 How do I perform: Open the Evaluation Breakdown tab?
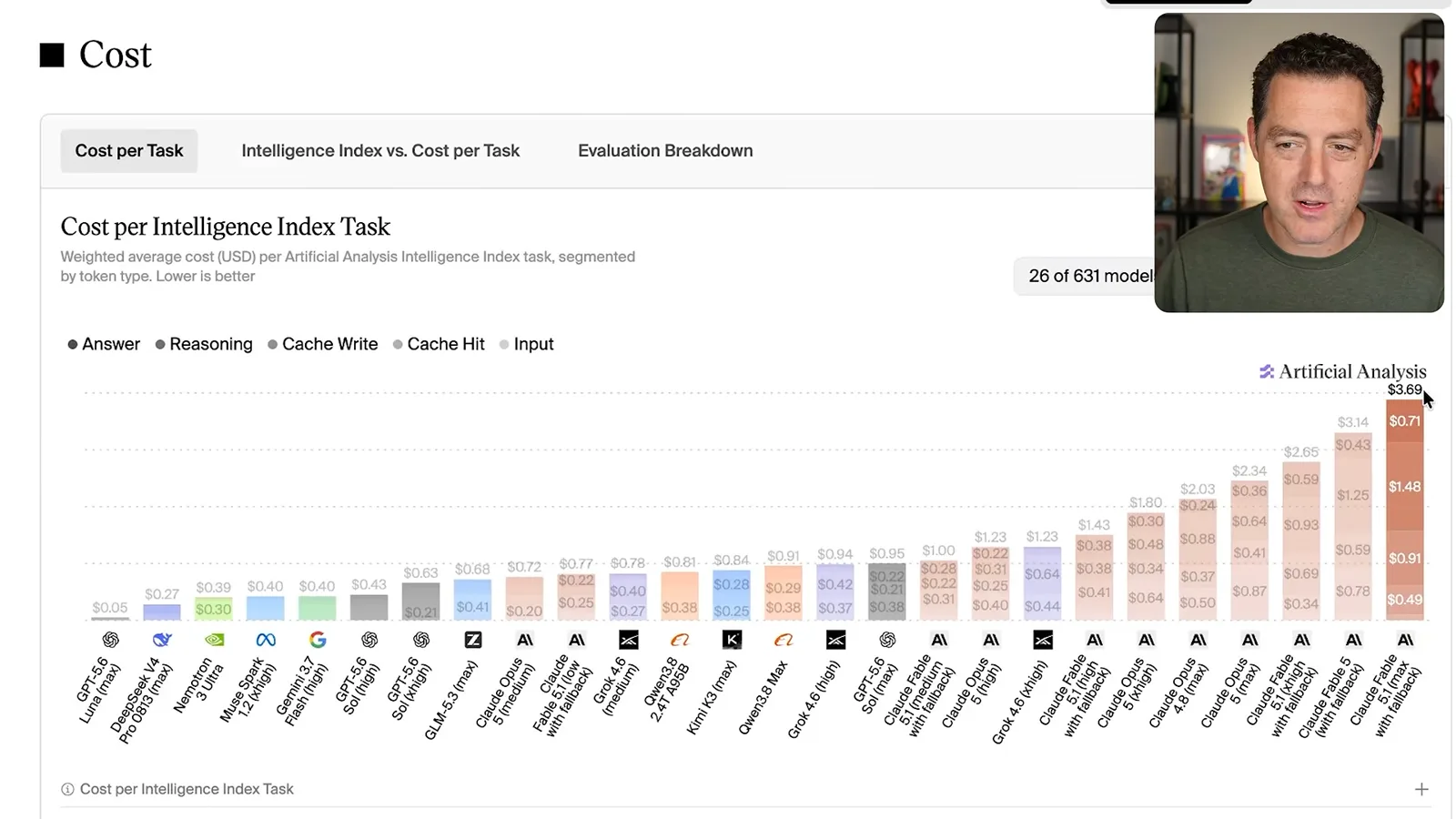pos(665,151)
